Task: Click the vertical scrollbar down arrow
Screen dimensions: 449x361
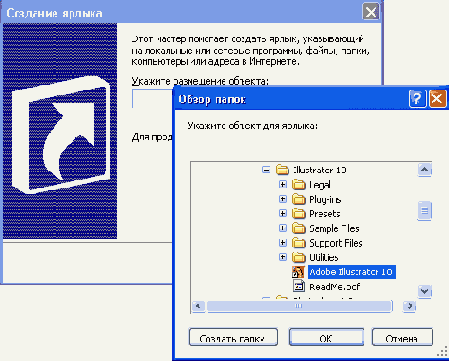Action: point(424,291)
